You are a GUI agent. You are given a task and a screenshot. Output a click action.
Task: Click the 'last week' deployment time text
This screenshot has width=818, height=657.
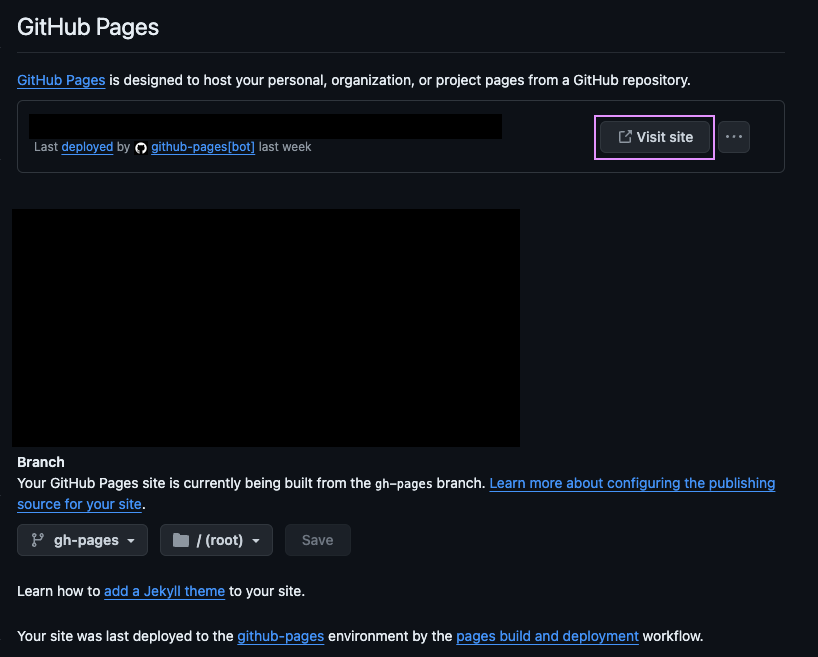285,147
